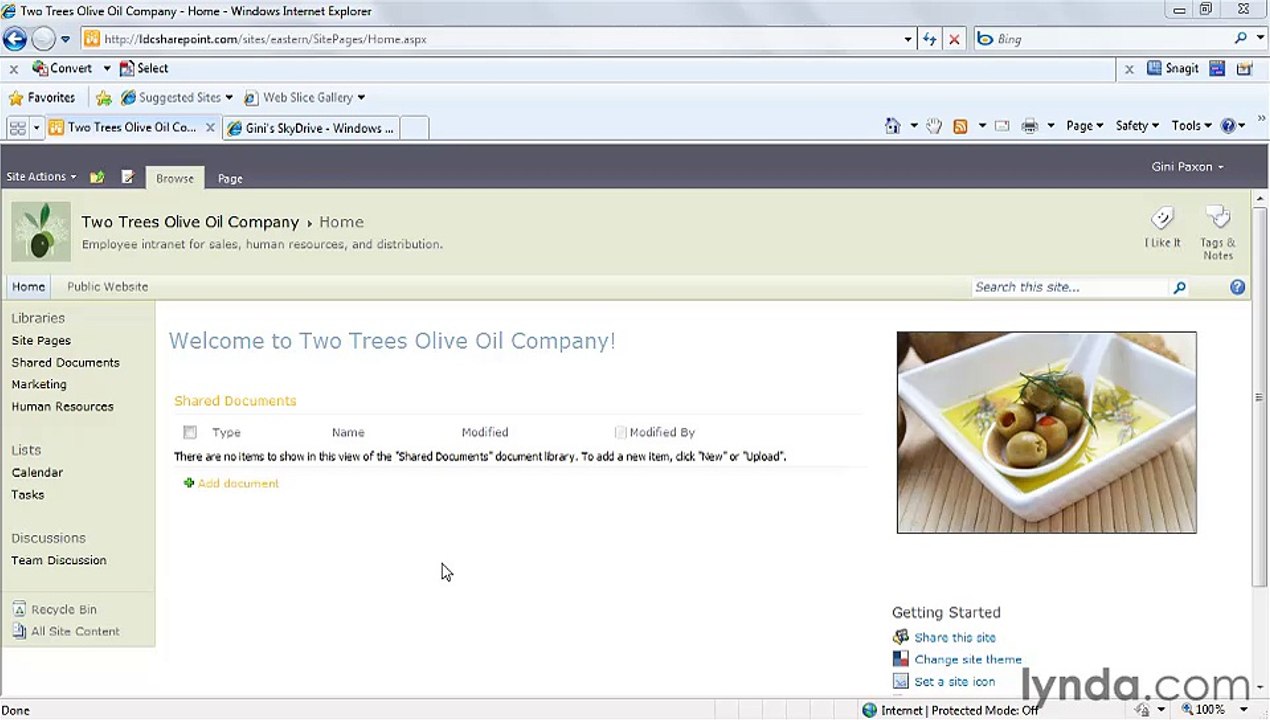Click the Modified By column header
The image size is (1270, 720).
(661, 432)
